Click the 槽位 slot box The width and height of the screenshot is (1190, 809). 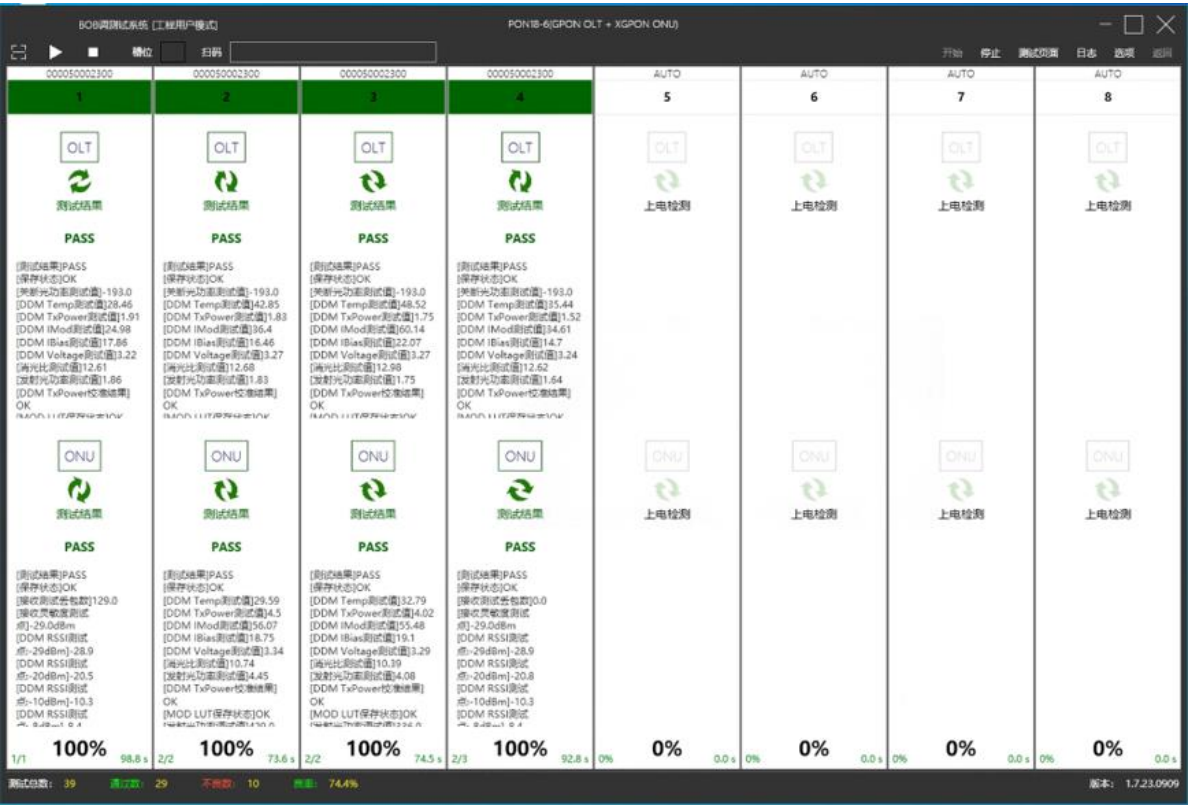173,52
